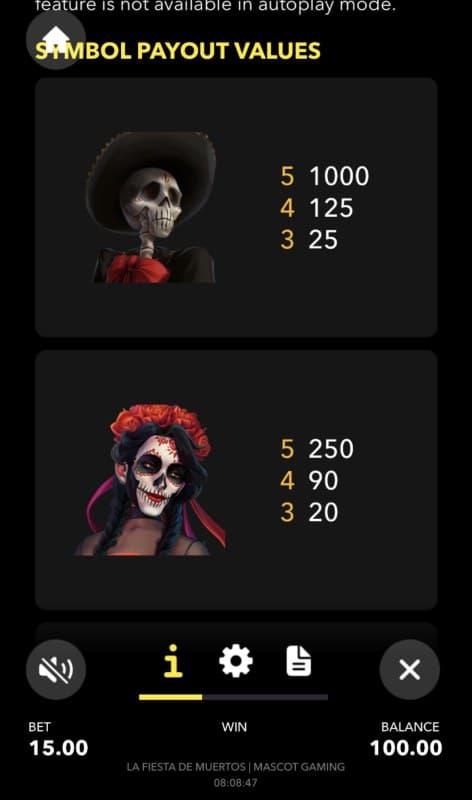Screen dimensions: 472x800
Task: Open the info tab icon
Action: 173,661
